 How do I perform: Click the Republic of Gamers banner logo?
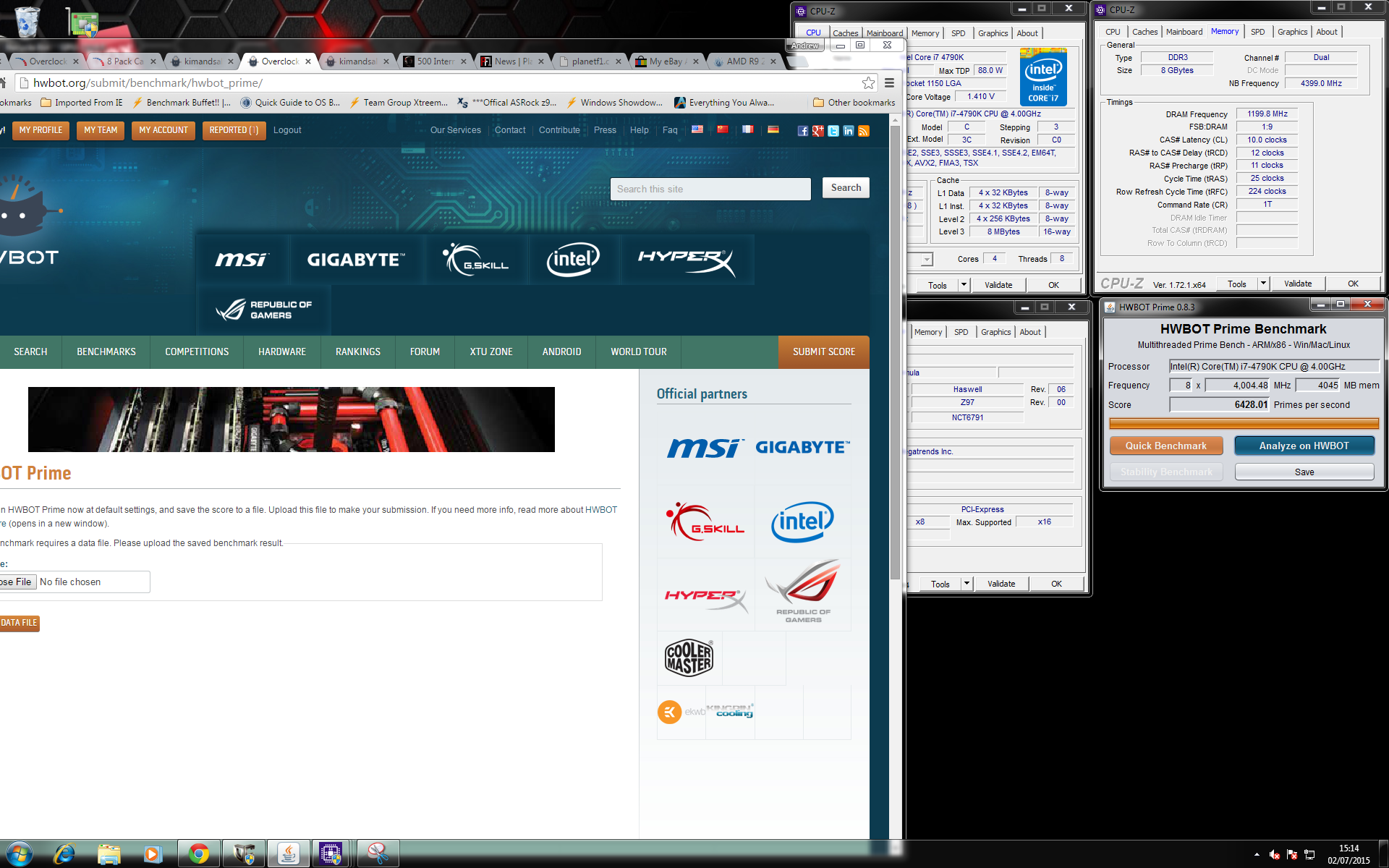(263, 310)
